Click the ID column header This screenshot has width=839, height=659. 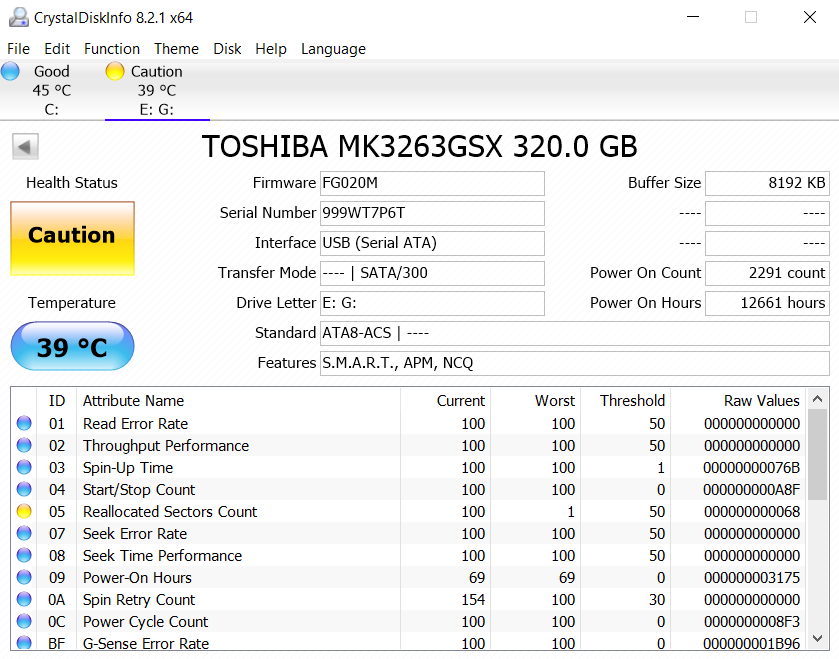coord(56,401)
